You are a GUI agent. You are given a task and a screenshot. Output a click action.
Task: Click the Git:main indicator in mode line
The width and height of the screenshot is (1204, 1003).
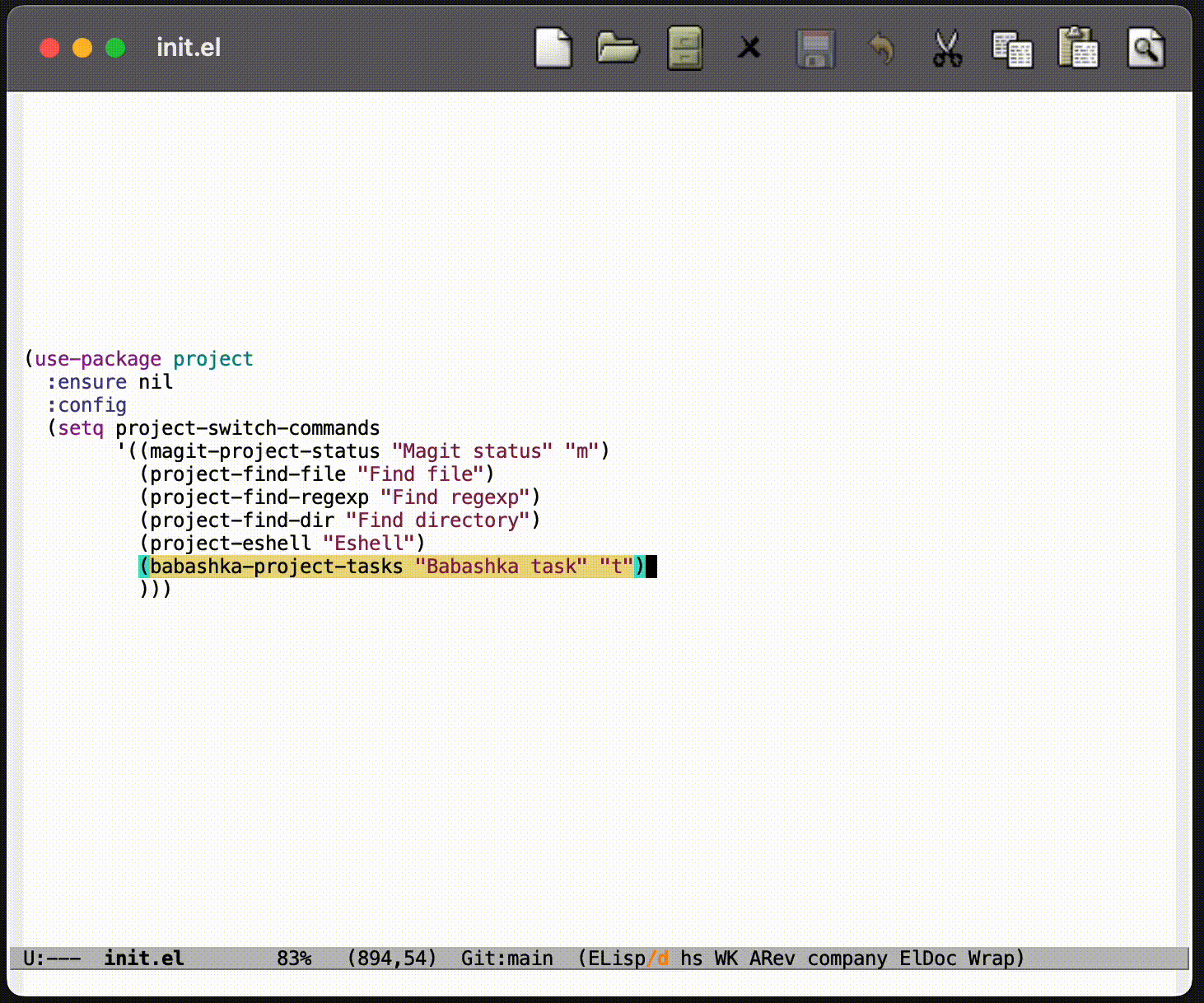[506, 958]
